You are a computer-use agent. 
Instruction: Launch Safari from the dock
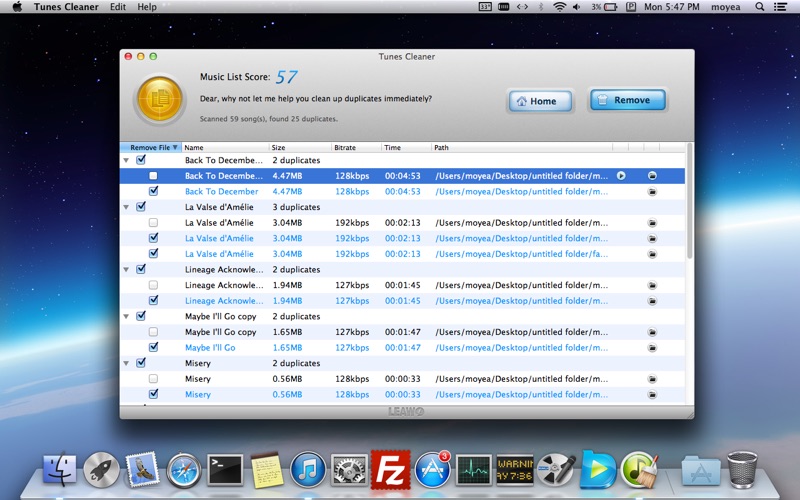tap(184, 470)
